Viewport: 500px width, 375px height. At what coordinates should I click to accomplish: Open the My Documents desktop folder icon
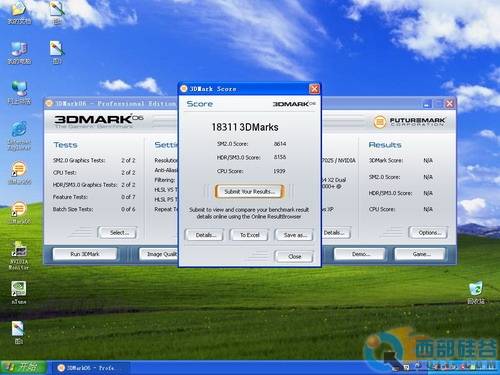[x=19, y=13]
